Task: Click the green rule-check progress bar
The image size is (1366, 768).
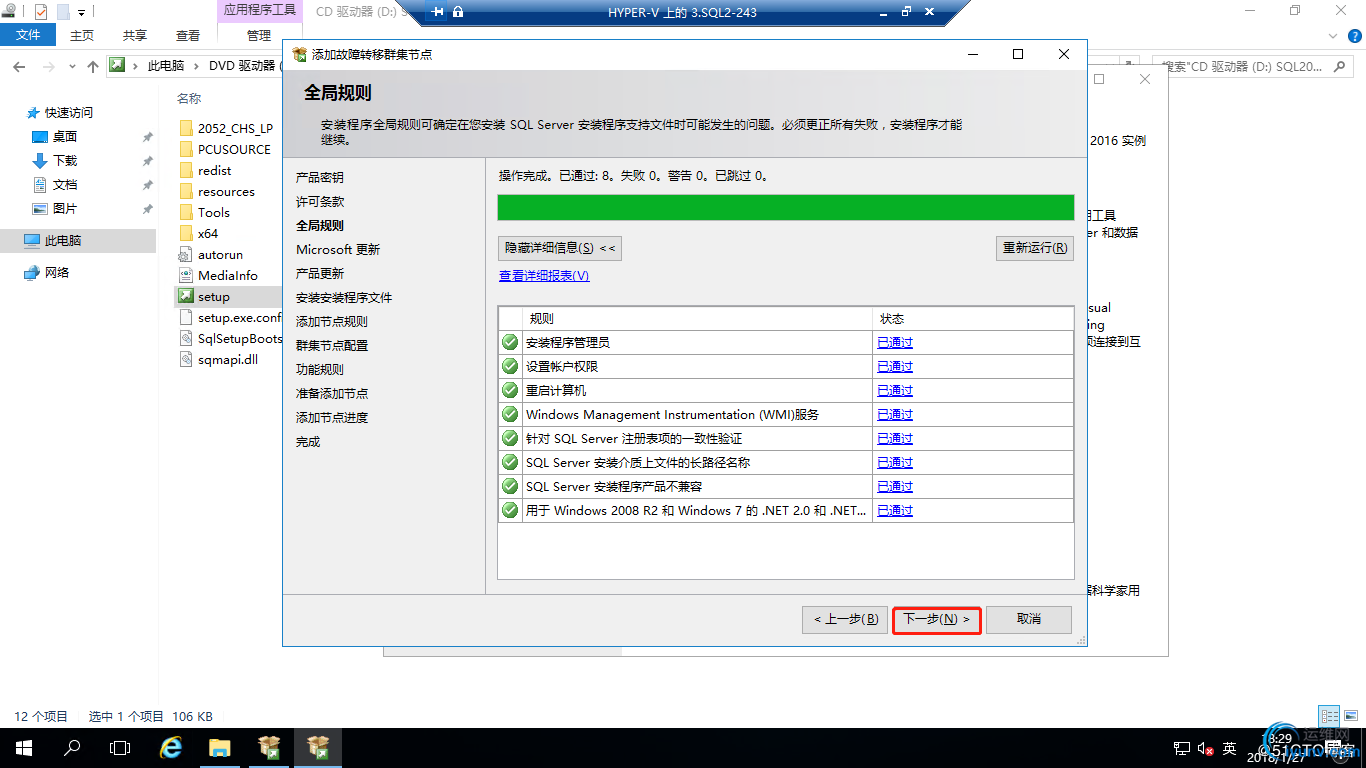Action: tap(786, 207)
